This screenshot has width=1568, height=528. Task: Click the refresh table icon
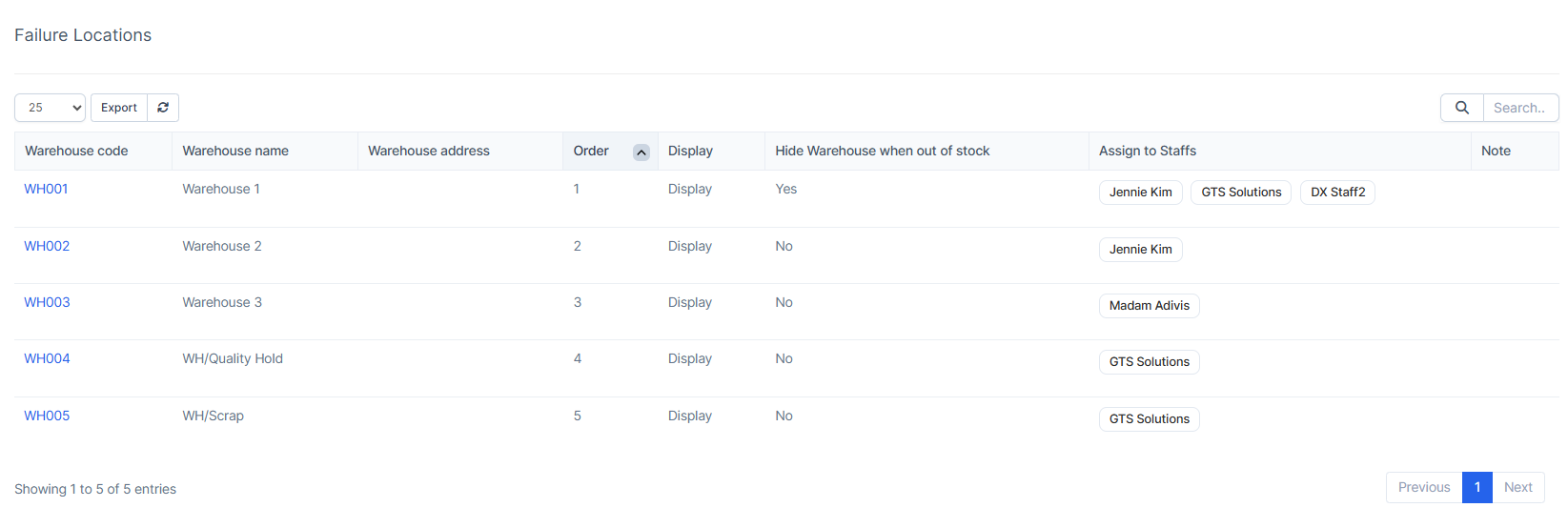coord(163,108)
